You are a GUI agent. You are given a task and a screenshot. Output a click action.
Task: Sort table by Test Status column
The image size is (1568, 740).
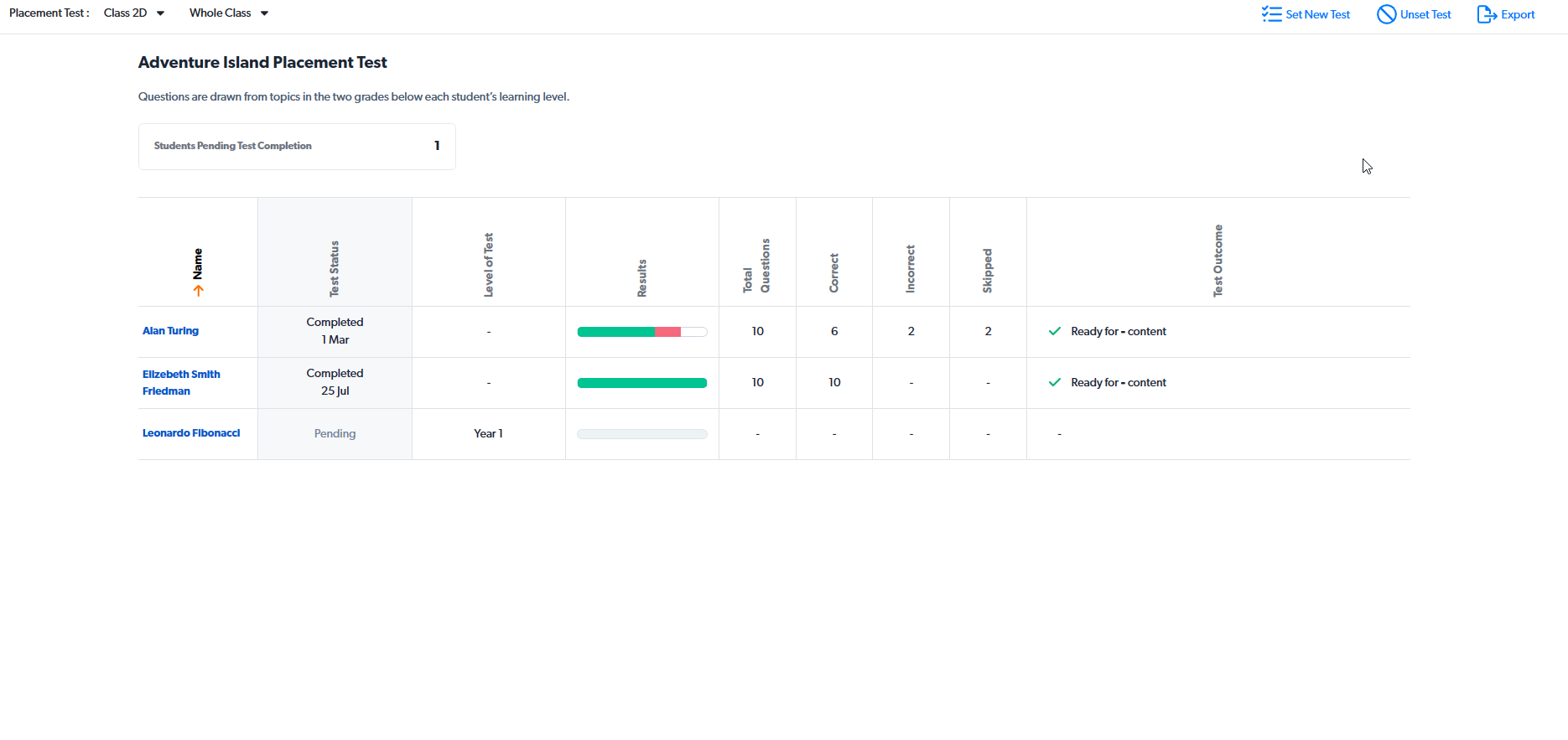tap(335, 268)
